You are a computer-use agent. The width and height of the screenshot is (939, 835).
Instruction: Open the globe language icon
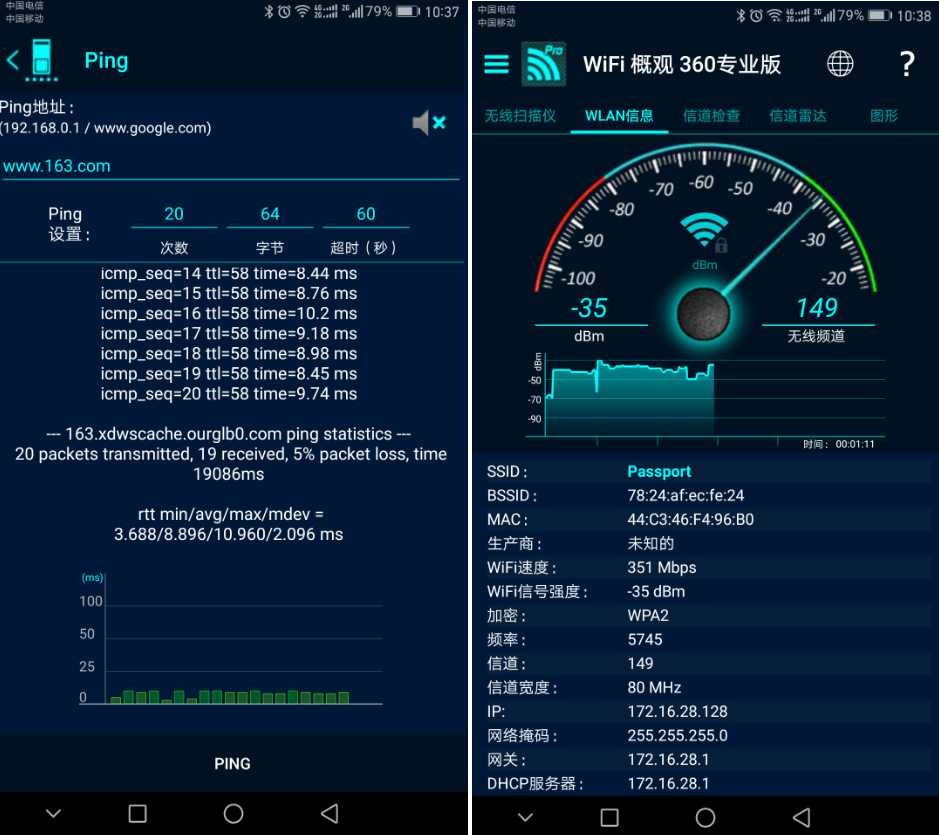[840, 63]
